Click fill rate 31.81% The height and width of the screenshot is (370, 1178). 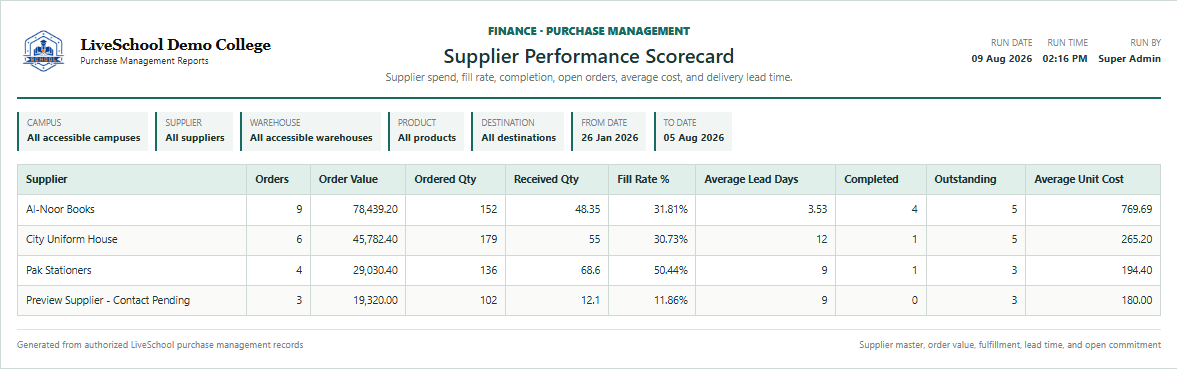(x=670, y=210)
